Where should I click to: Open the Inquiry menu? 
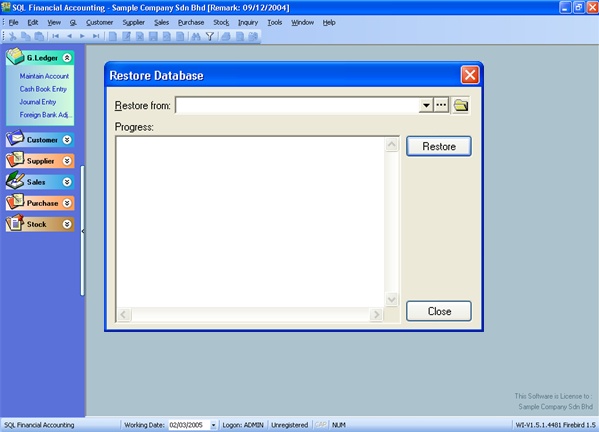pyautogui.click(x=248, y=23)
